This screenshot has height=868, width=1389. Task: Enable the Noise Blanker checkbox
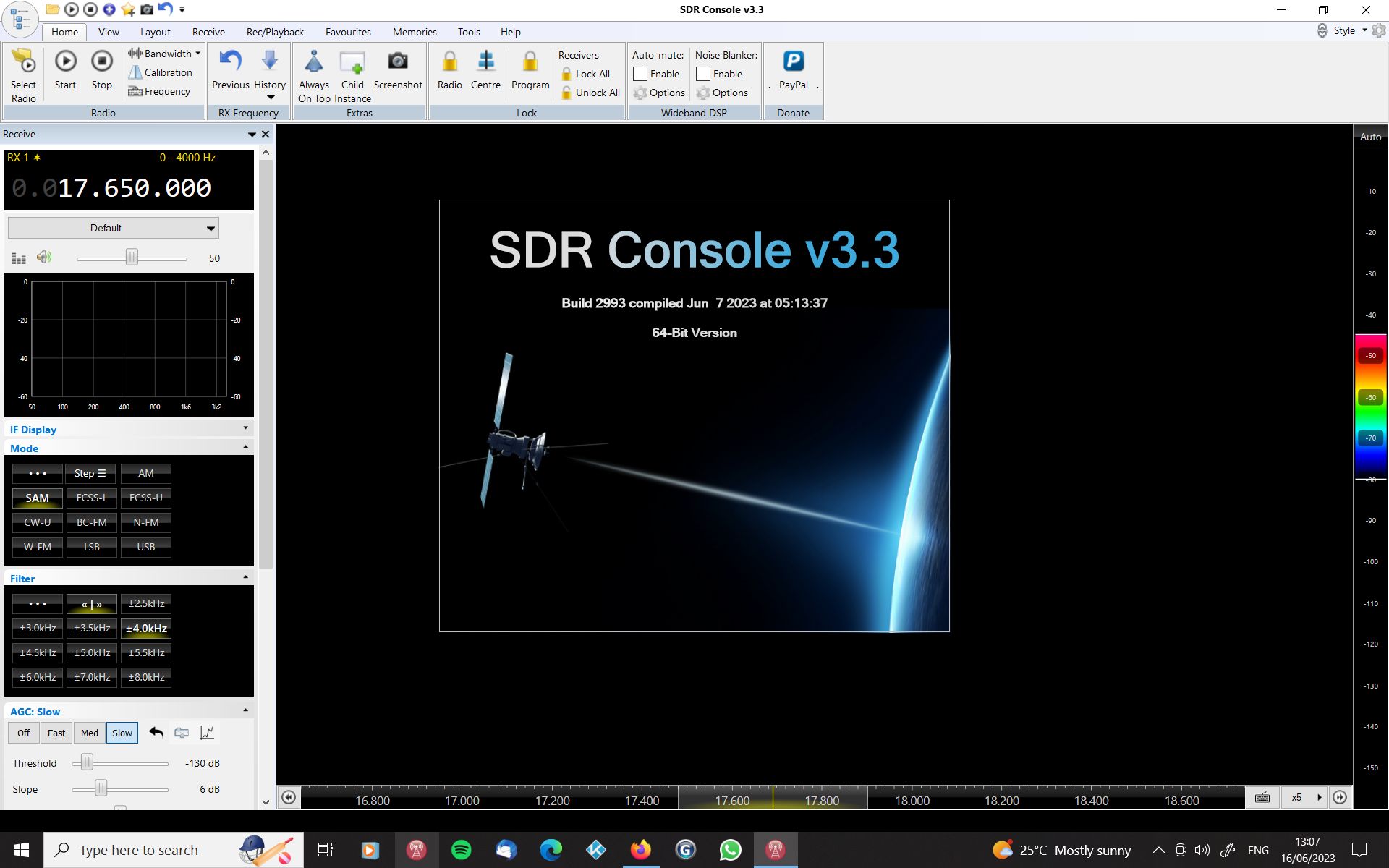pos(703,74)
